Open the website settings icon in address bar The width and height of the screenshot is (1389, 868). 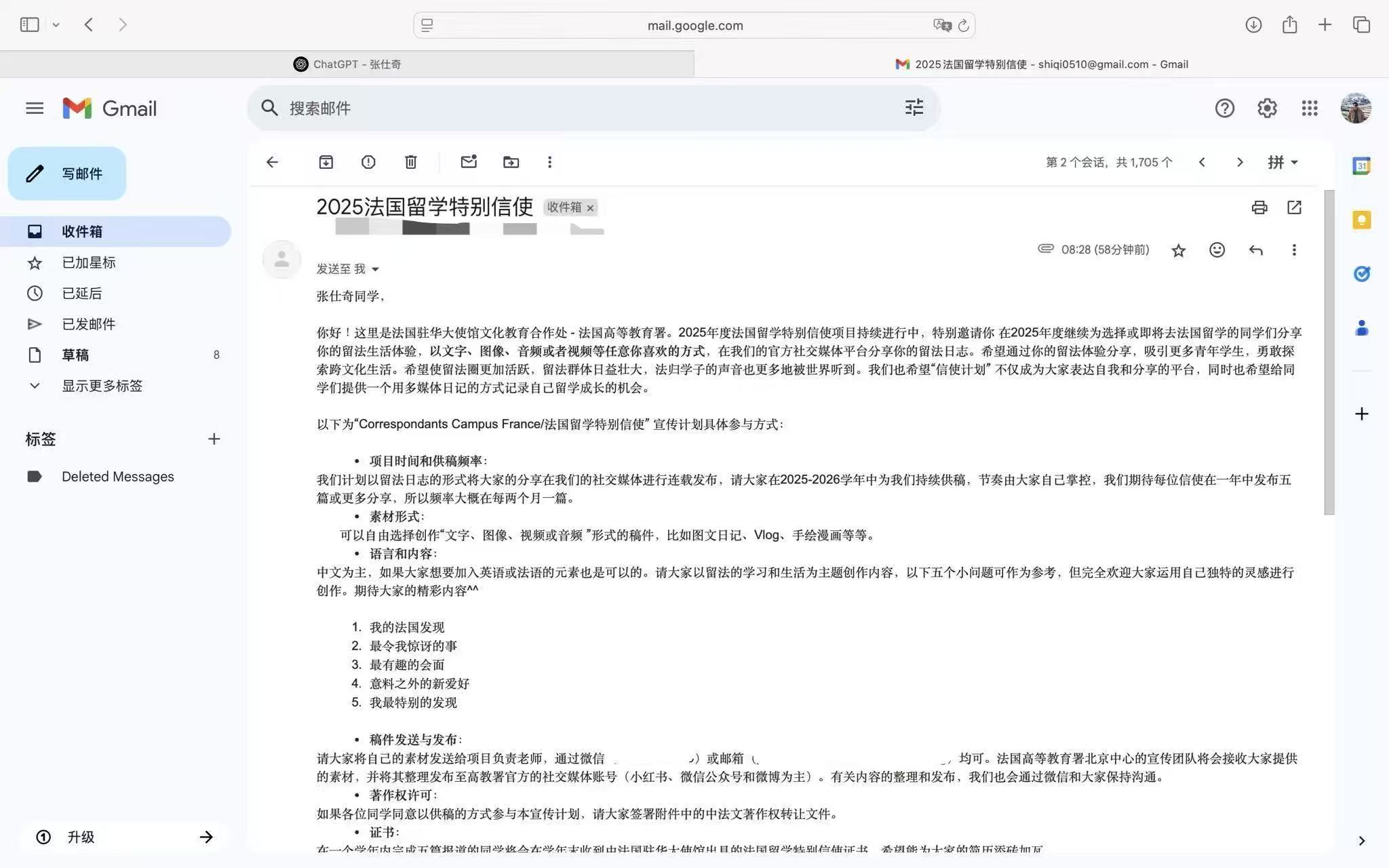[x=427, y=25]
